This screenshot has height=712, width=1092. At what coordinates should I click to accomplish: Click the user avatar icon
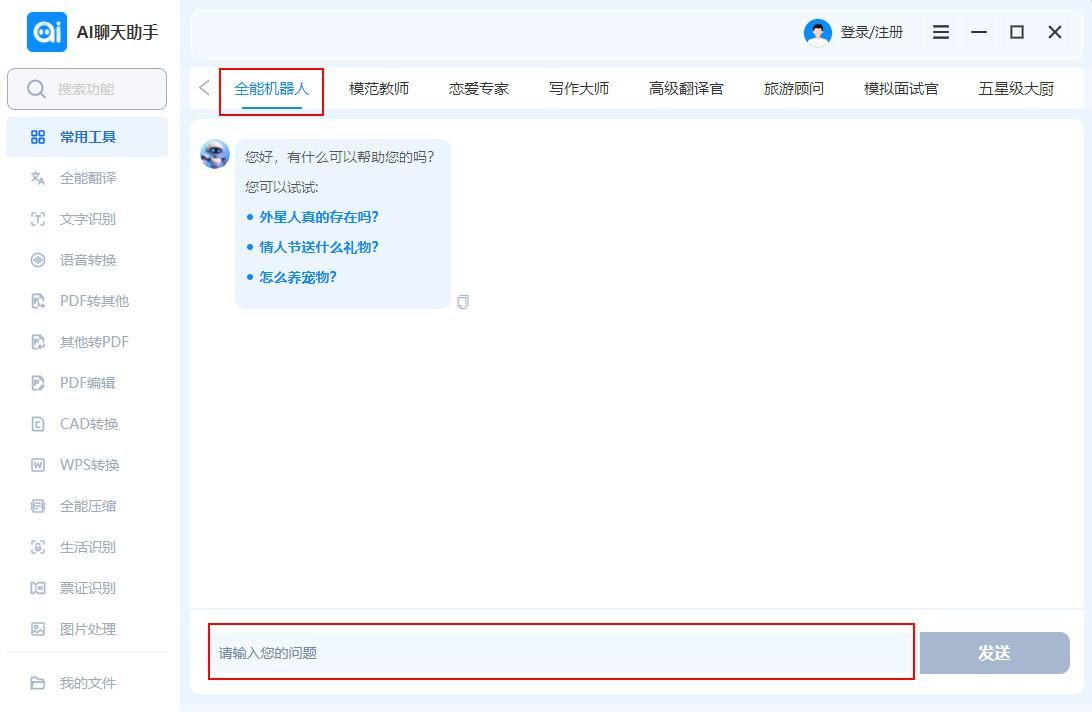[x=818, y=33]
